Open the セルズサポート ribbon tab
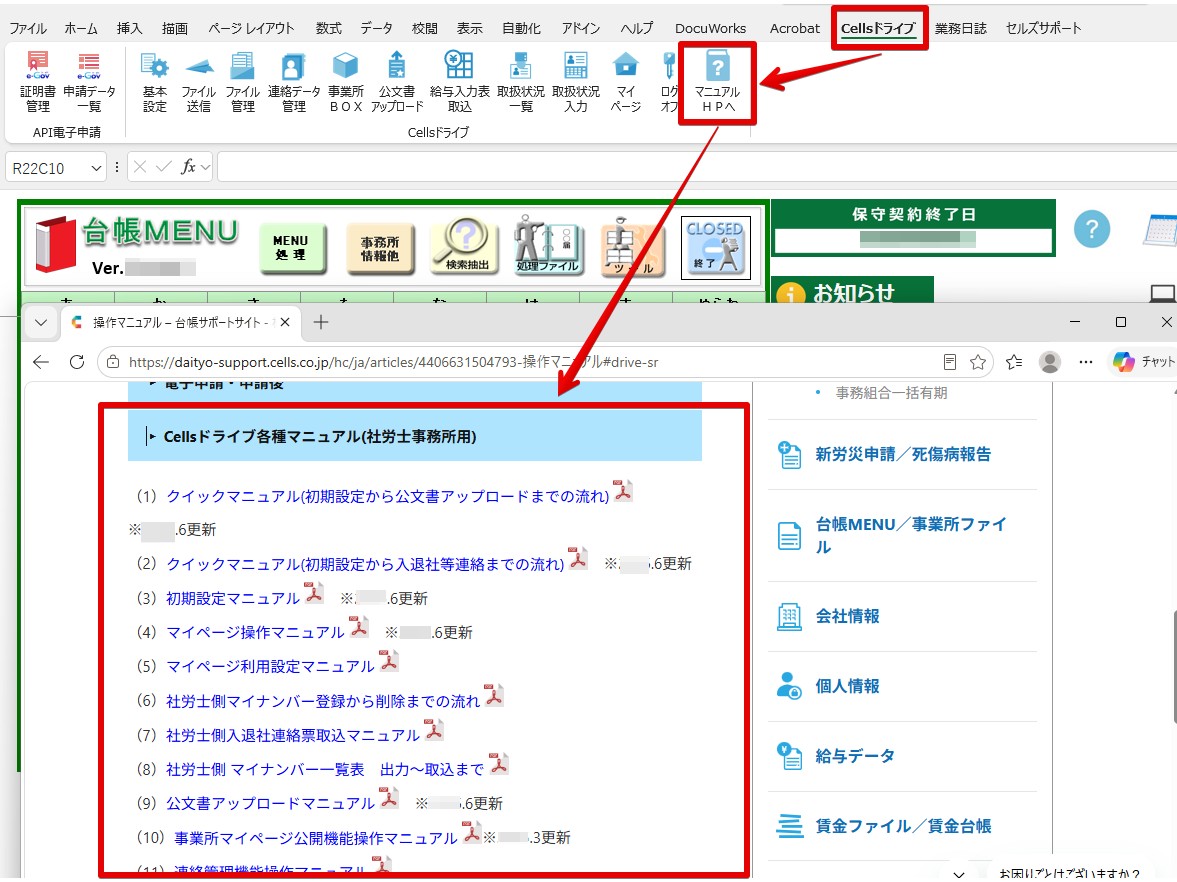This screenshot has width=1177, height=882. (x=1043, y=29)
